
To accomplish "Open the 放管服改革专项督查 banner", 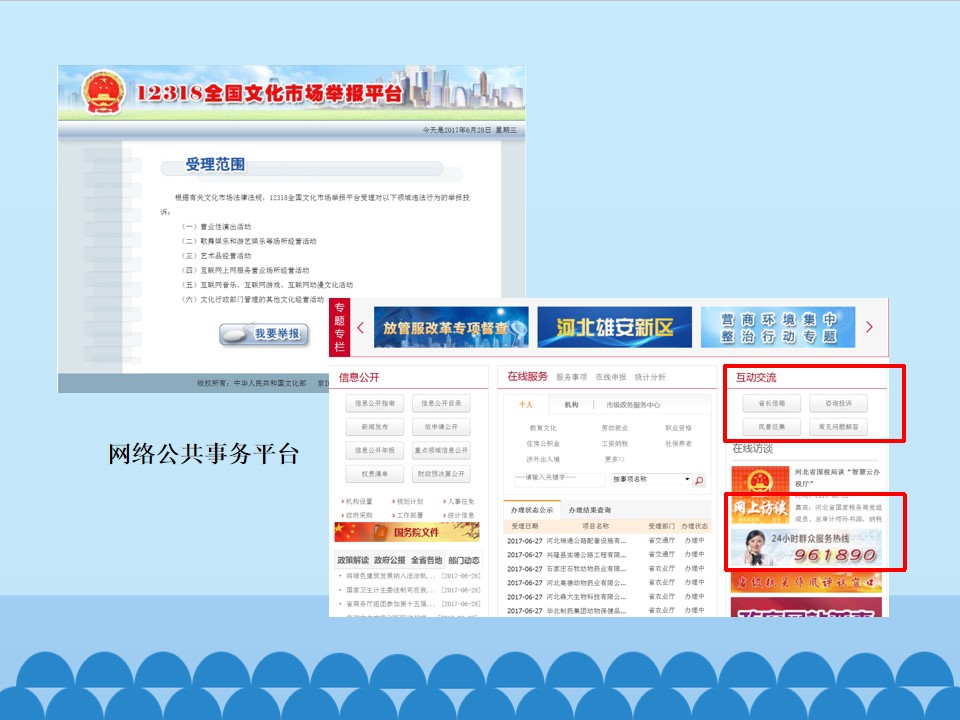I will point(451,327).
